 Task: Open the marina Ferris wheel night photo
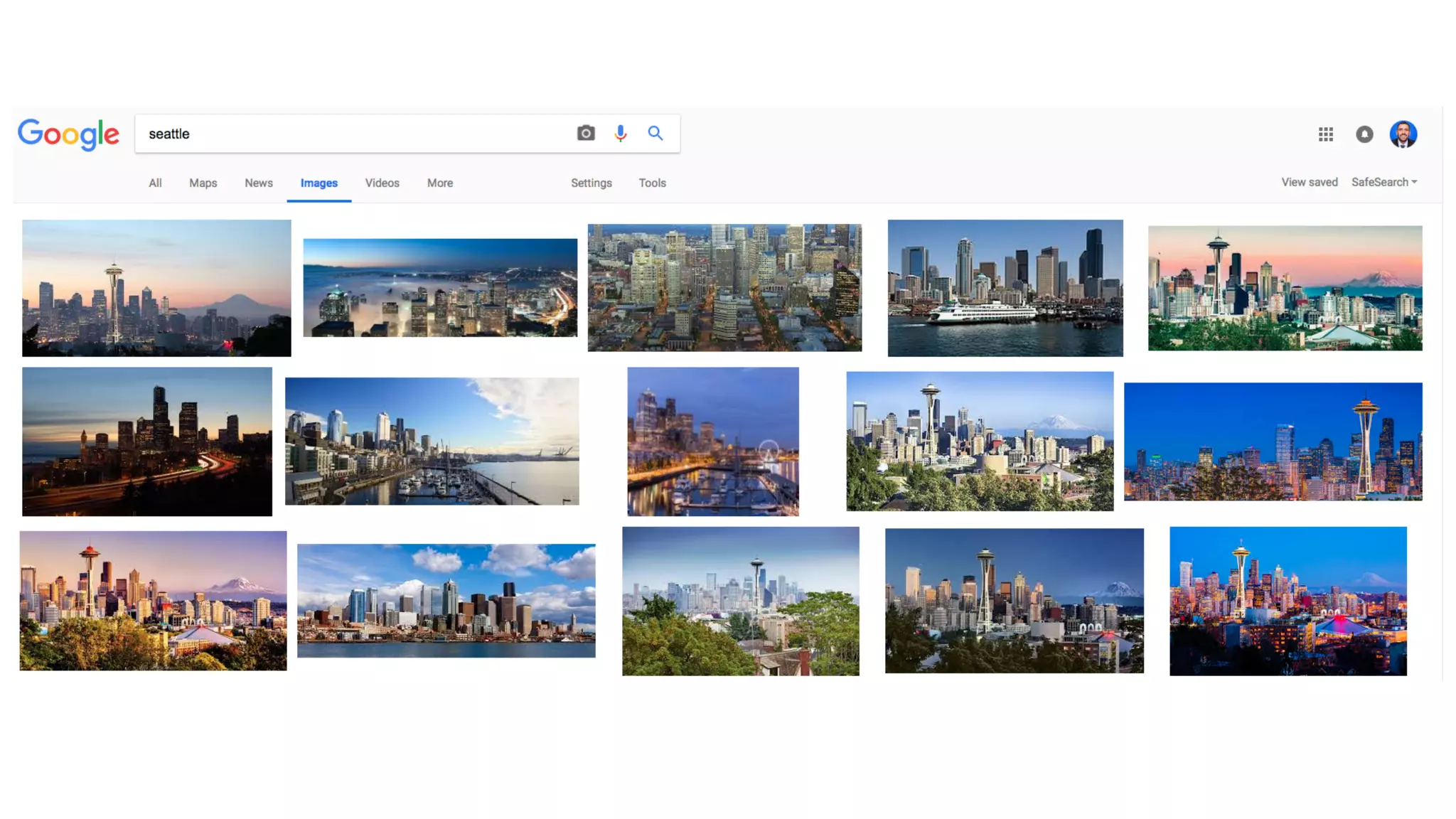tap(713, 441)
